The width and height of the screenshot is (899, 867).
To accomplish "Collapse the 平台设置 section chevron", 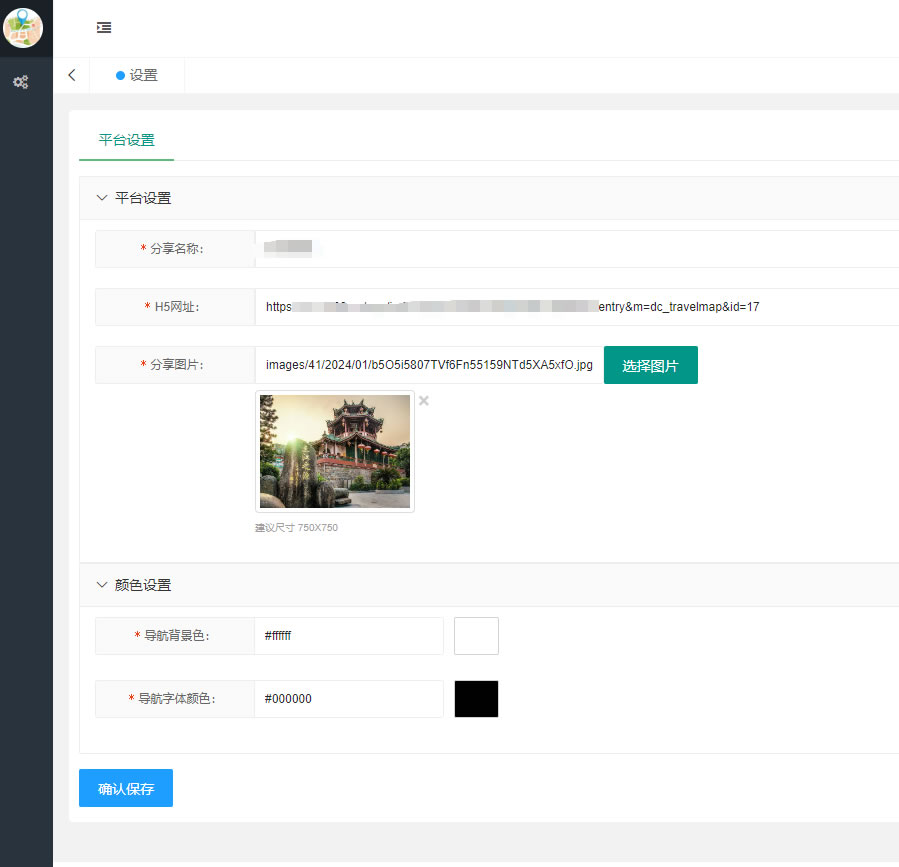I will 101,198.
